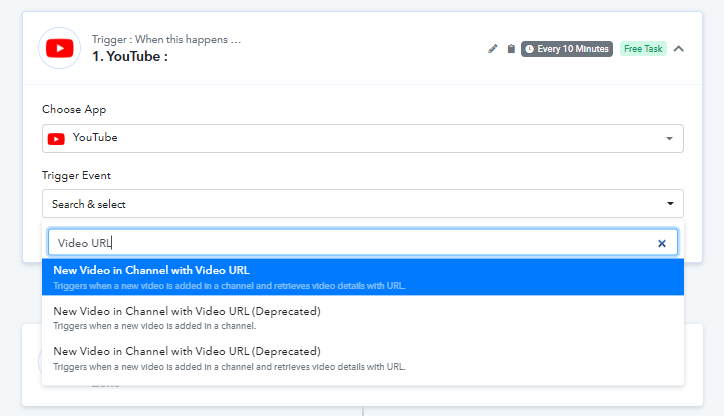
Task: Click the Free Task badge
Action: point(643,48)
